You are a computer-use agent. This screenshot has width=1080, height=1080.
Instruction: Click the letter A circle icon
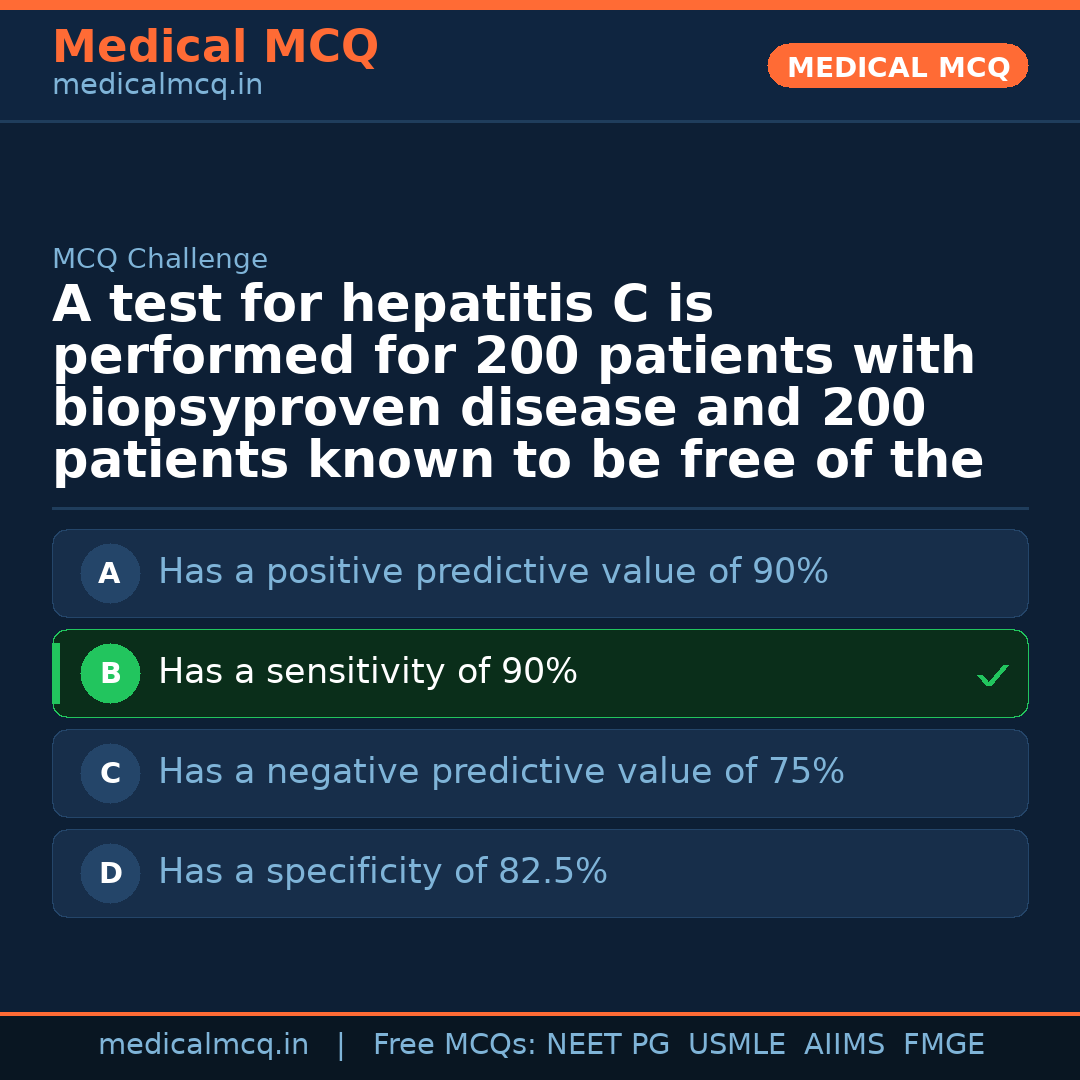[x=110, y=574]
